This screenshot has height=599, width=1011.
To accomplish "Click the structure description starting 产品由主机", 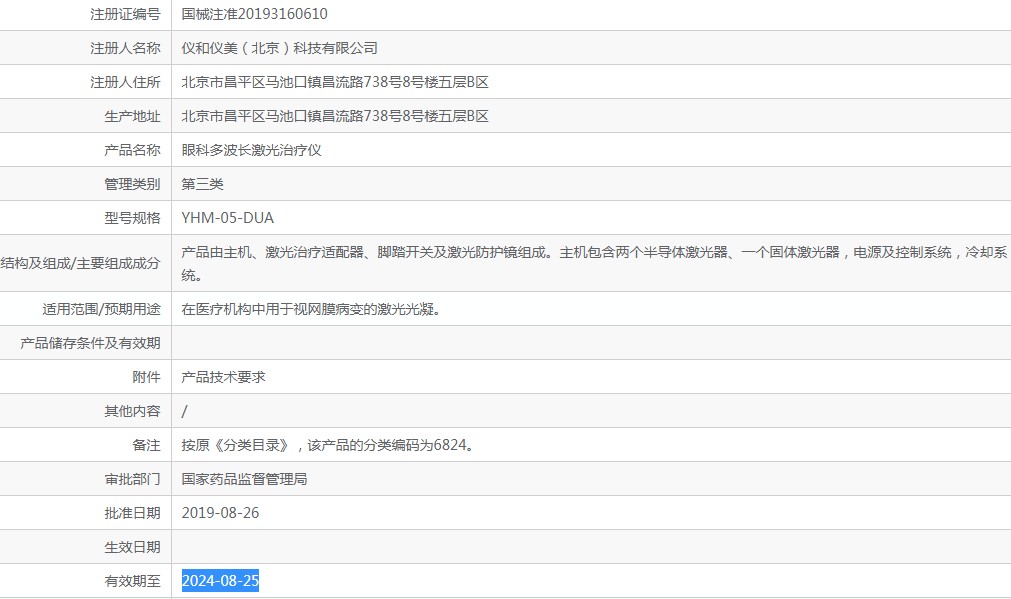I will (x=594, y=264).
